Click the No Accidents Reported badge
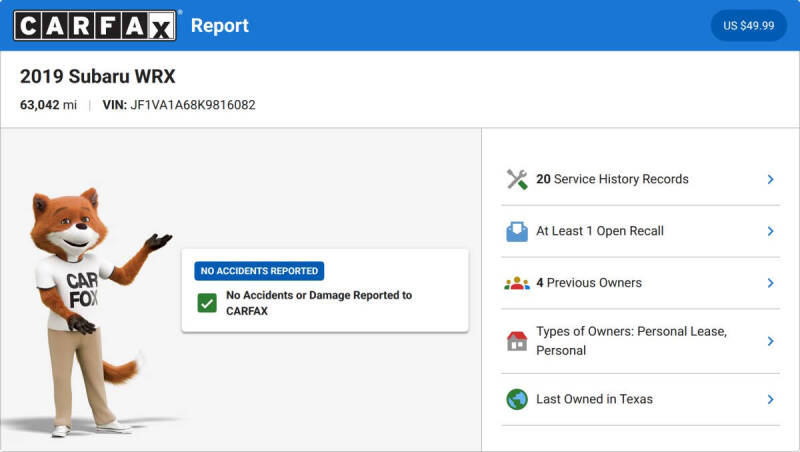The height and width of the screenshot is (452, 800). pyautogui.click(x=259, y=271)
